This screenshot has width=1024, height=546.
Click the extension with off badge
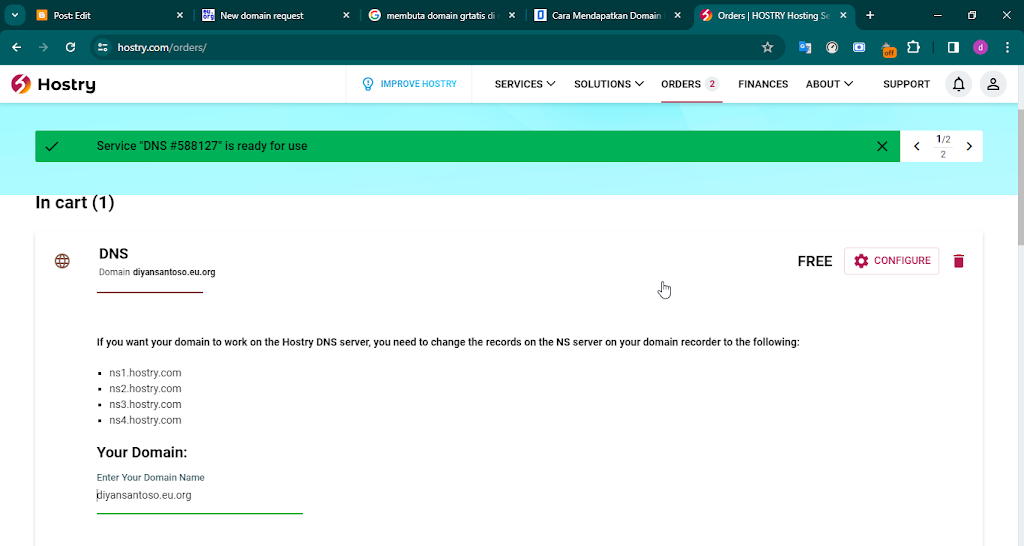click(x=887, y=48)
